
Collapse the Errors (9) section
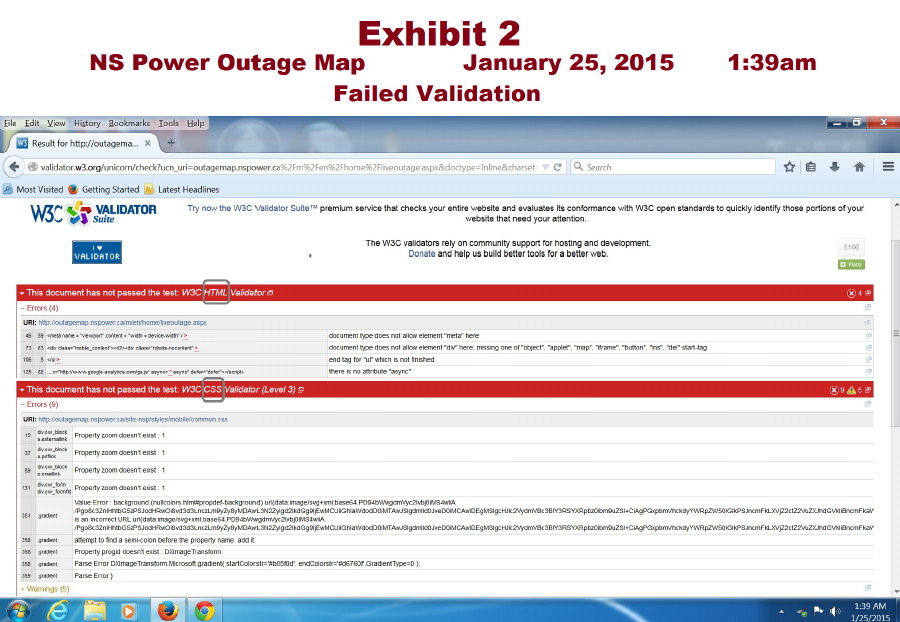tap(40, 405)
